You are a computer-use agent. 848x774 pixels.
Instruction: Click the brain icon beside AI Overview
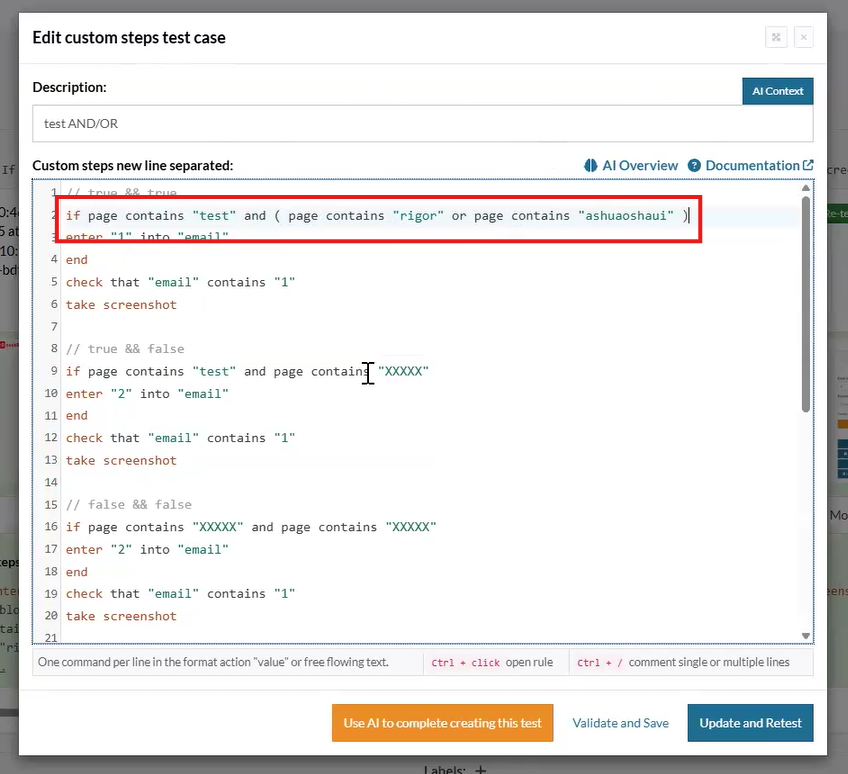tap(591, 166)
